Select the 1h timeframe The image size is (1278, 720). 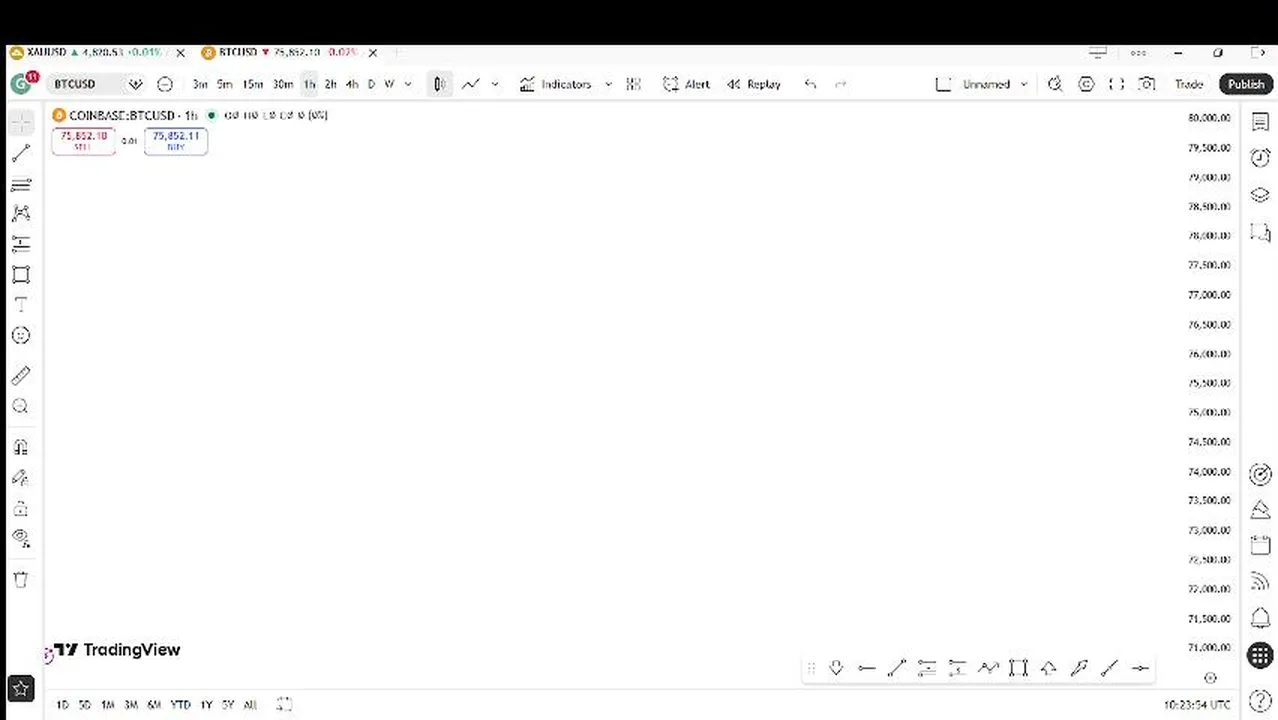[310, 84]
